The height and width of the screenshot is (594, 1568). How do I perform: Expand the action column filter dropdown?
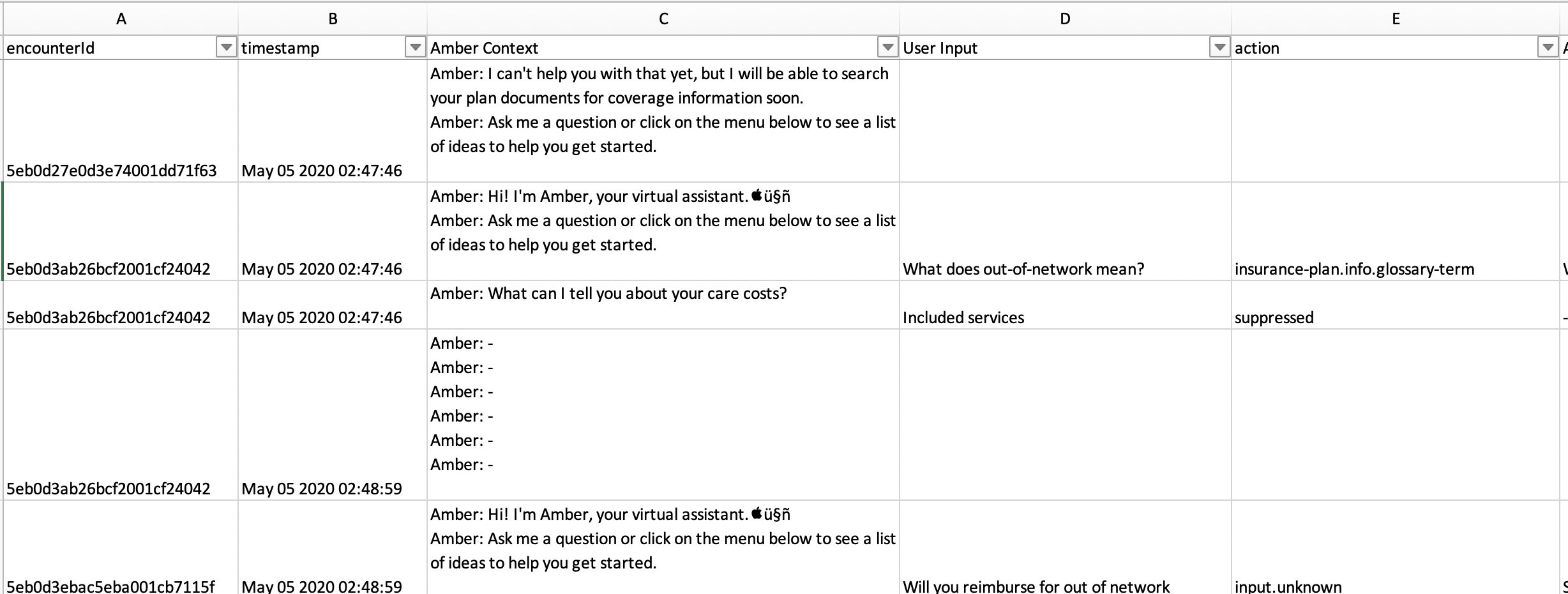point(1547,47)
